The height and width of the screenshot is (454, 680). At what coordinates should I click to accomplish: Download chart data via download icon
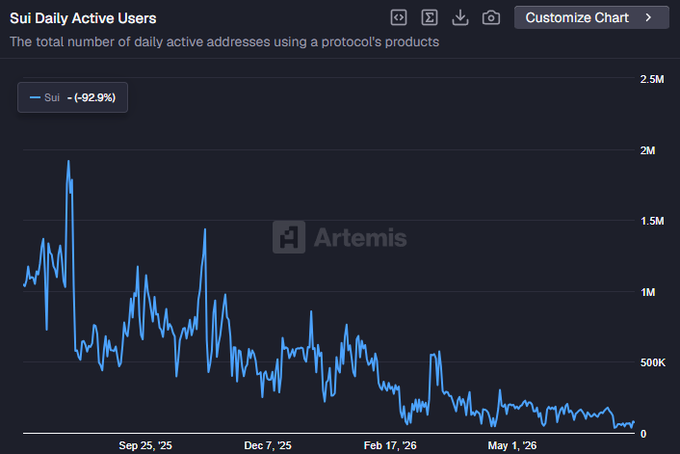coord(460,18)
